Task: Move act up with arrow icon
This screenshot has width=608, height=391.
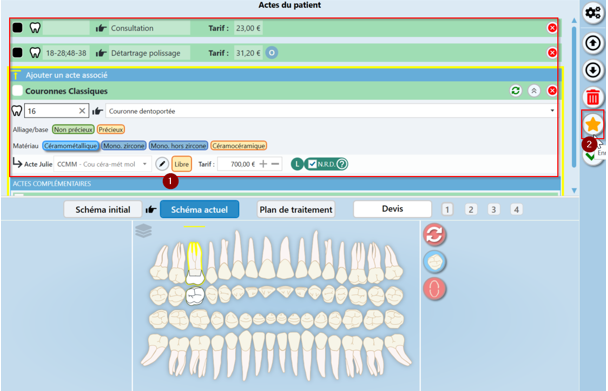Action: point(593,43)
